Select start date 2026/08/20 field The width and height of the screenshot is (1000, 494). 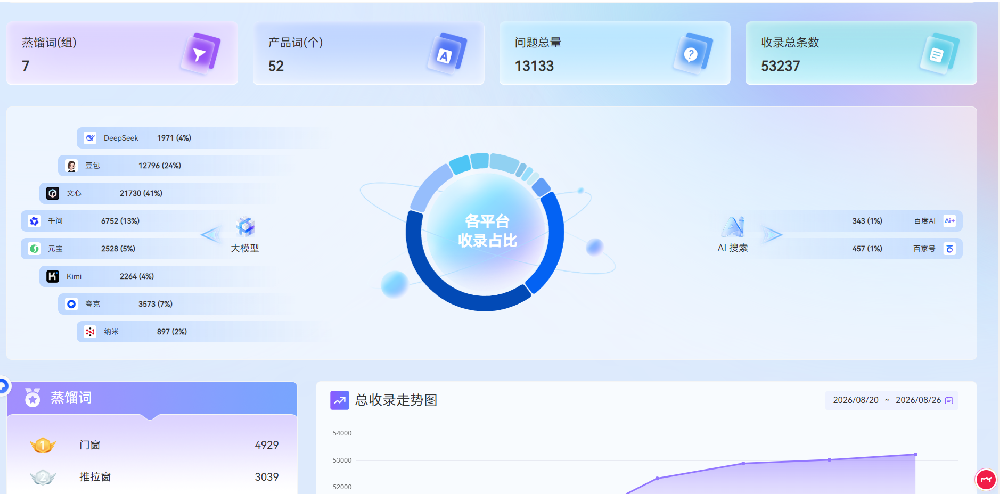pos(855,400)
